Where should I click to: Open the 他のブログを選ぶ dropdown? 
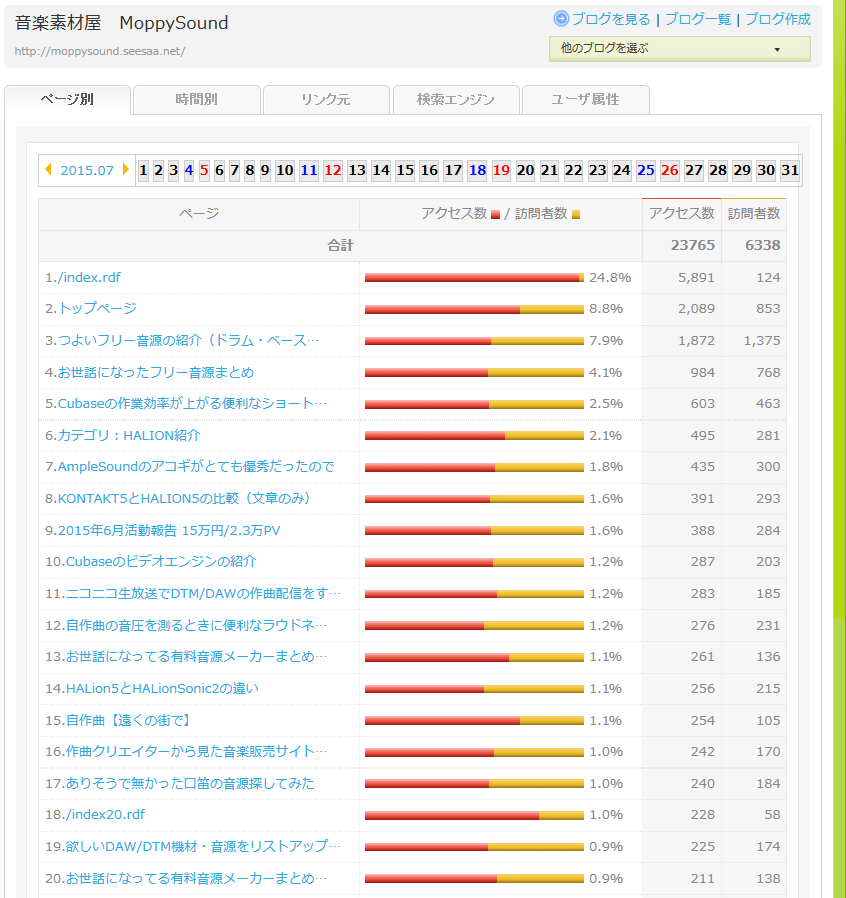(679, 48)
